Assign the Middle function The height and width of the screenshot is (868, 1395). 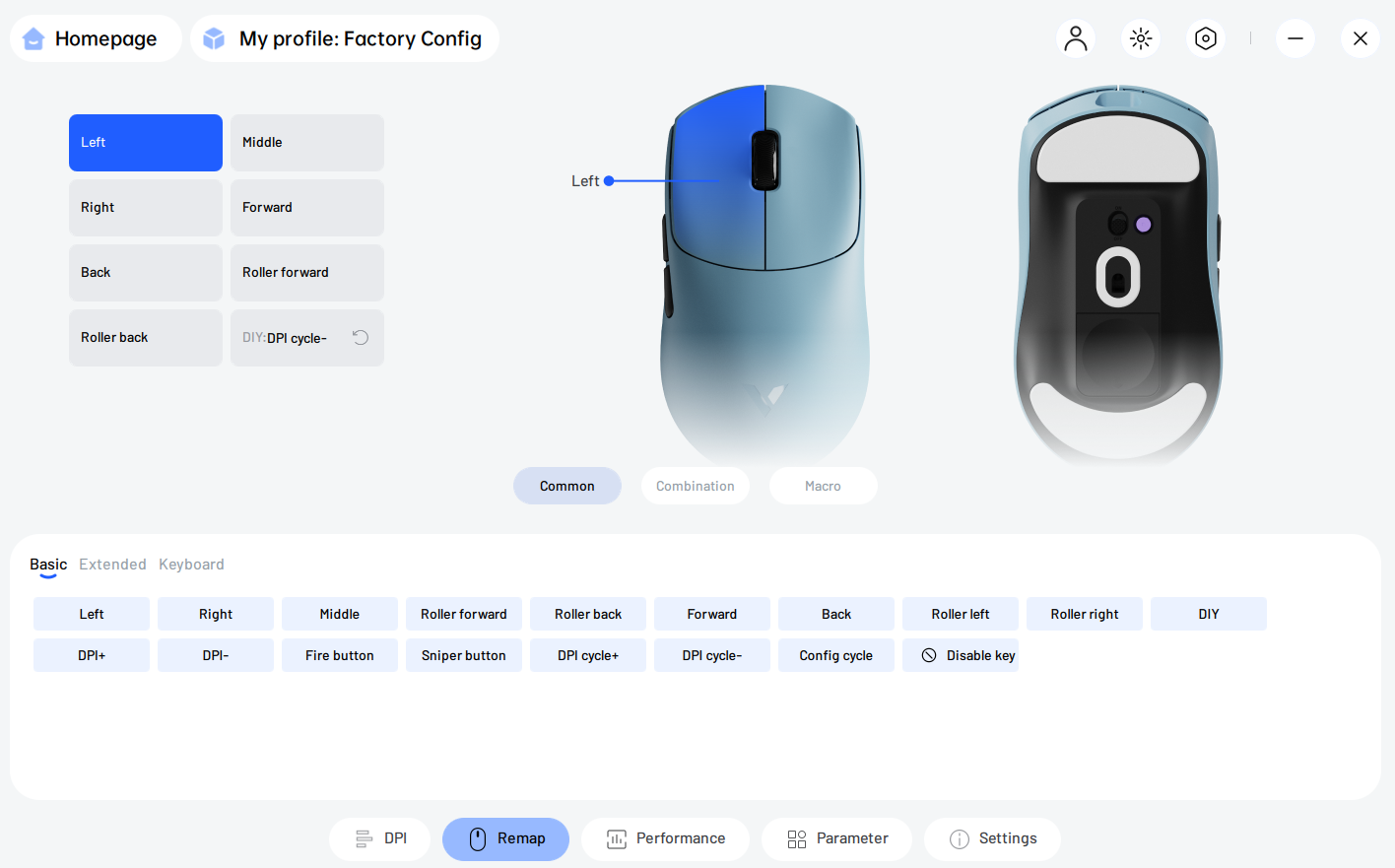click(340, 614)
